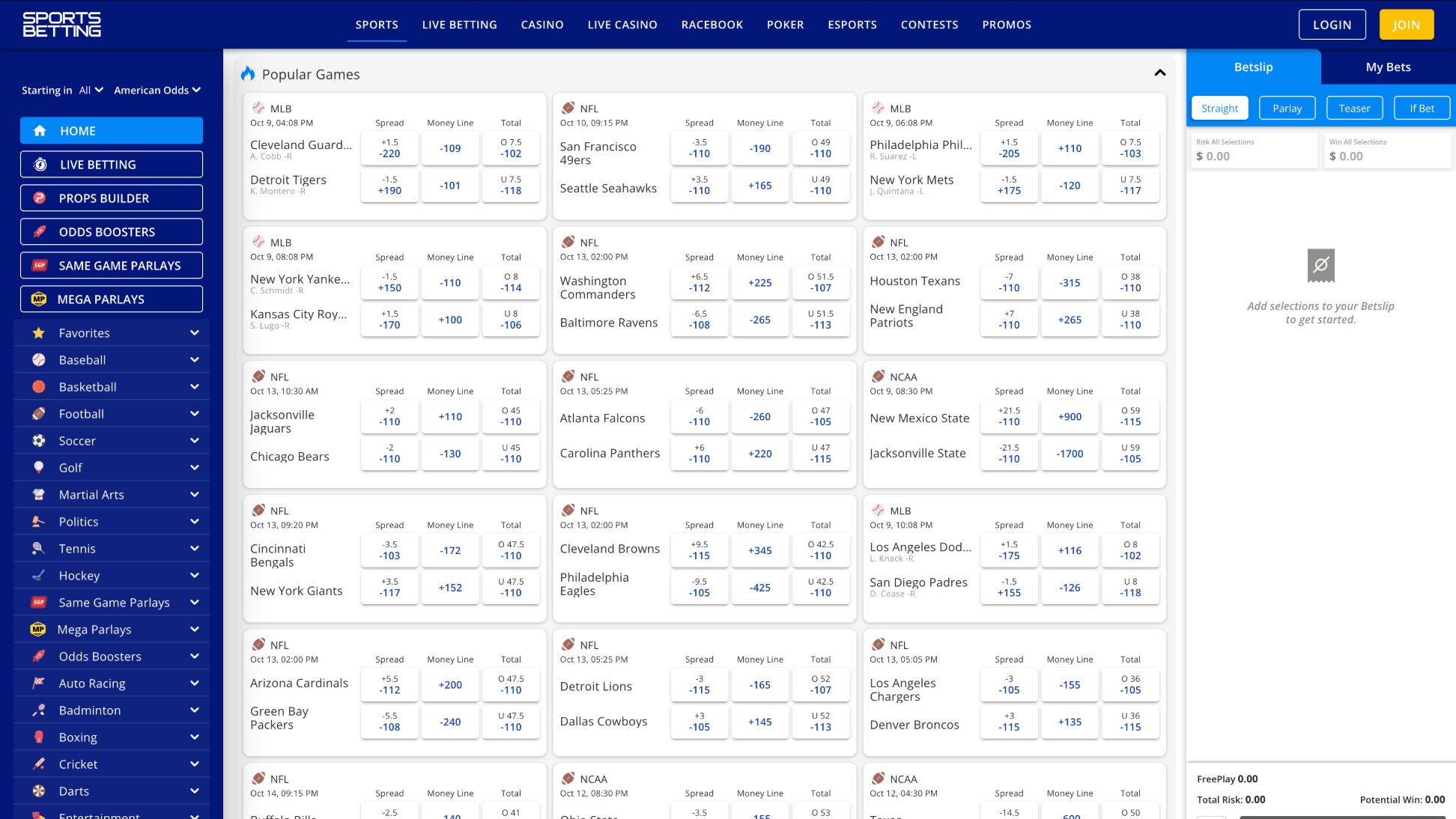Switch to the My Bets tab
1456x819 pixels.
pyautogui.click(x=1388, y=67)
